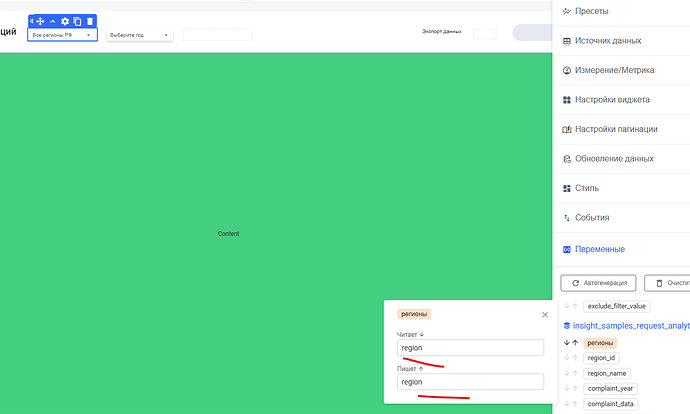This screenshot has height=414, width=690.
Task: Duplicate the widget using the copy icon
Action: [x=77, y=21]
